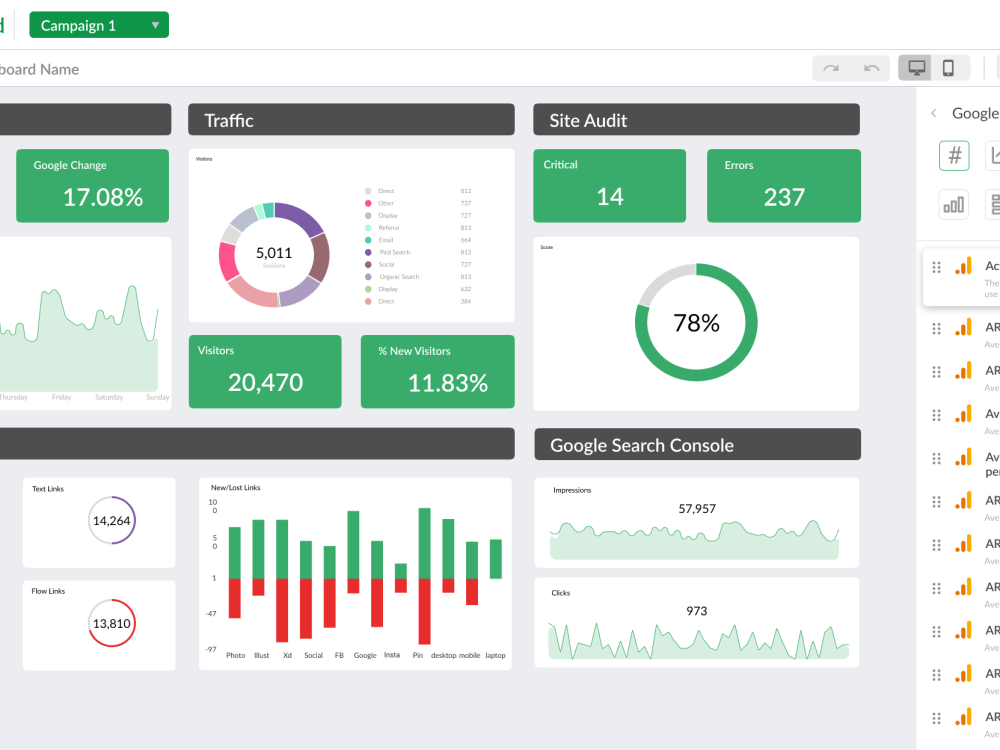Click the Pin bar label
The image size is (1000, 750).
pyautogui.click(x=418, y=656)
